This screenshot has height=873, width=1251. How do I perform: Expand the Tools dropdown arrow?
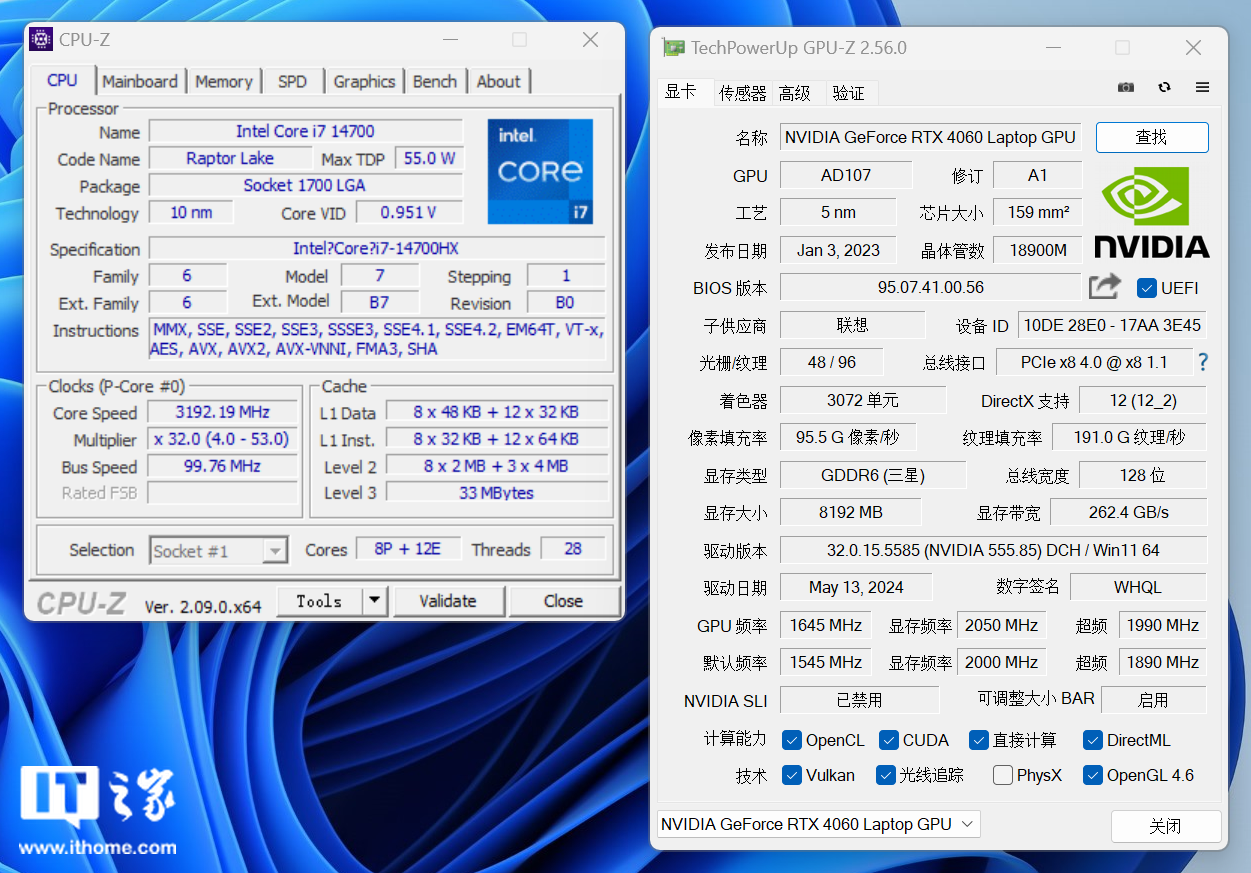pyautogui.click(x=374, y=601)
